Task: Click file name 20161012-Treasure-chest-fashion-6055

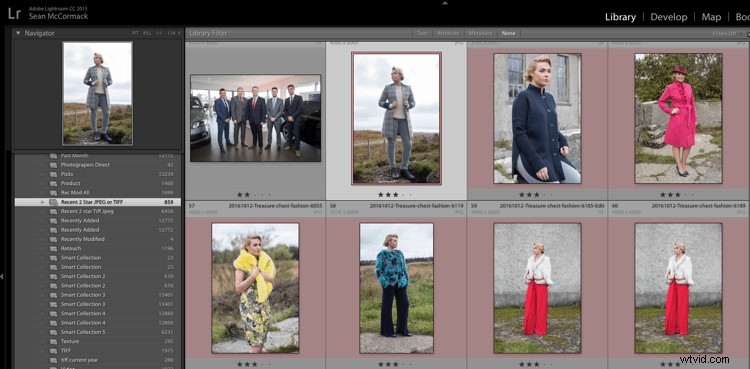Action: pyautogui.click(x=276, y=206)
